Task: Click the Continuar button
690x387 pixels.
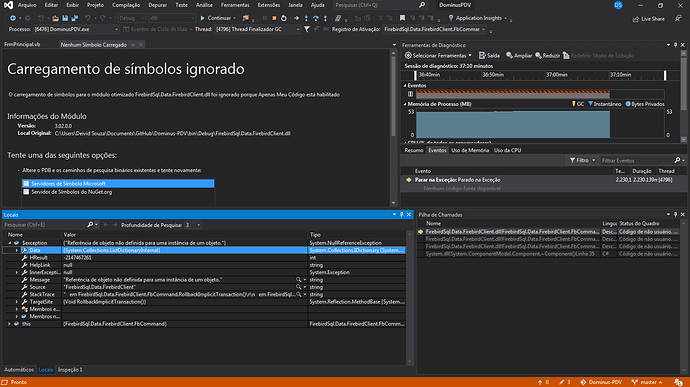Action: click(217, 18)
